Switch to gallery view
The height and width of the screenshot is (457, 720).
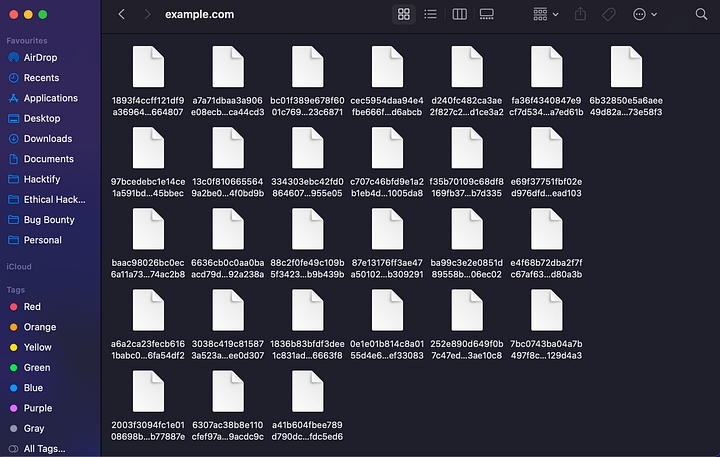(x=487, y=14)
